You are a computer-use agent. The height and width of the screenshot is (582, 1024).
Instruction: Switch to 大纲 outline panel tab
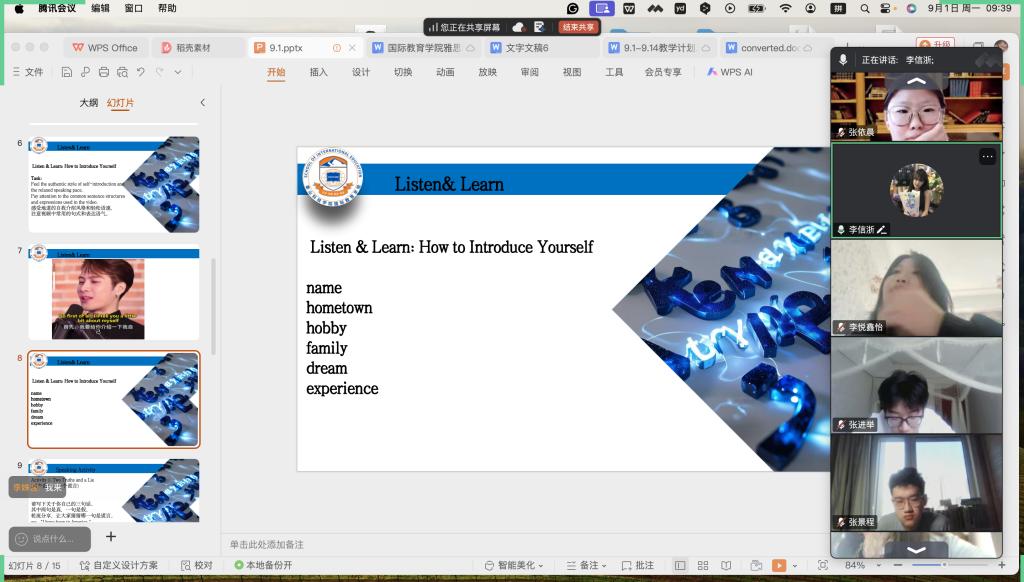(88, 103)
